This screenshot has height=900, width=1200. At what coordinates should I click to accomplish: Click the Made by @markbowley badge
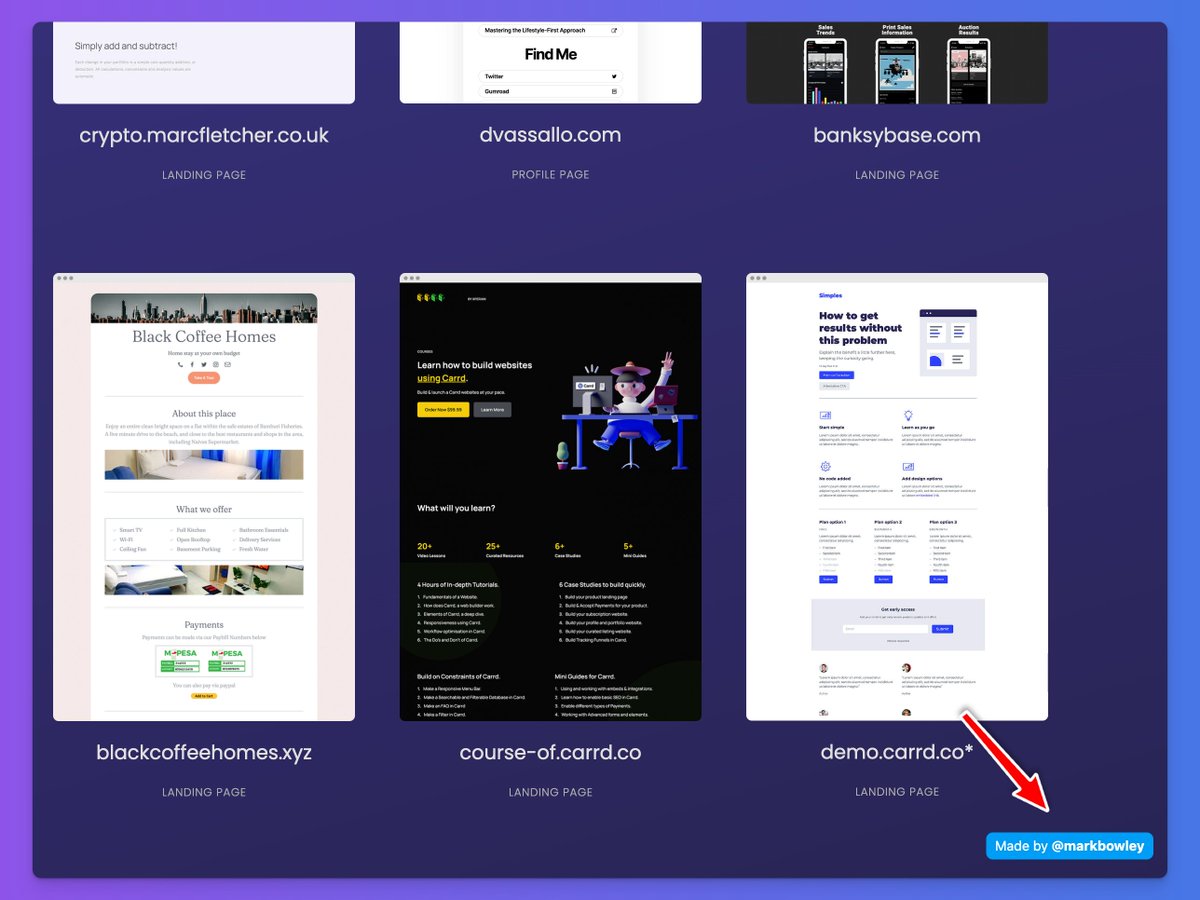(1070, 846)
